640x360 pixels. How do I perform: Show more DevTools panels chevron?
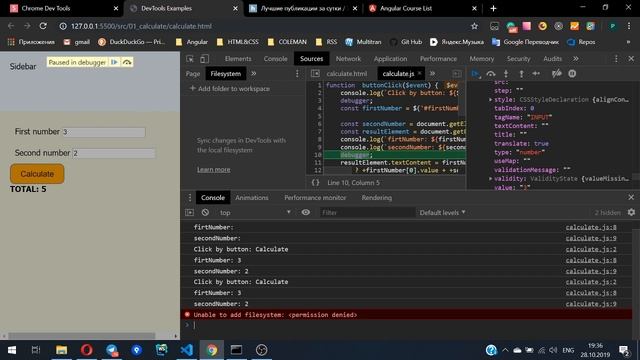[x=576, y=59]
